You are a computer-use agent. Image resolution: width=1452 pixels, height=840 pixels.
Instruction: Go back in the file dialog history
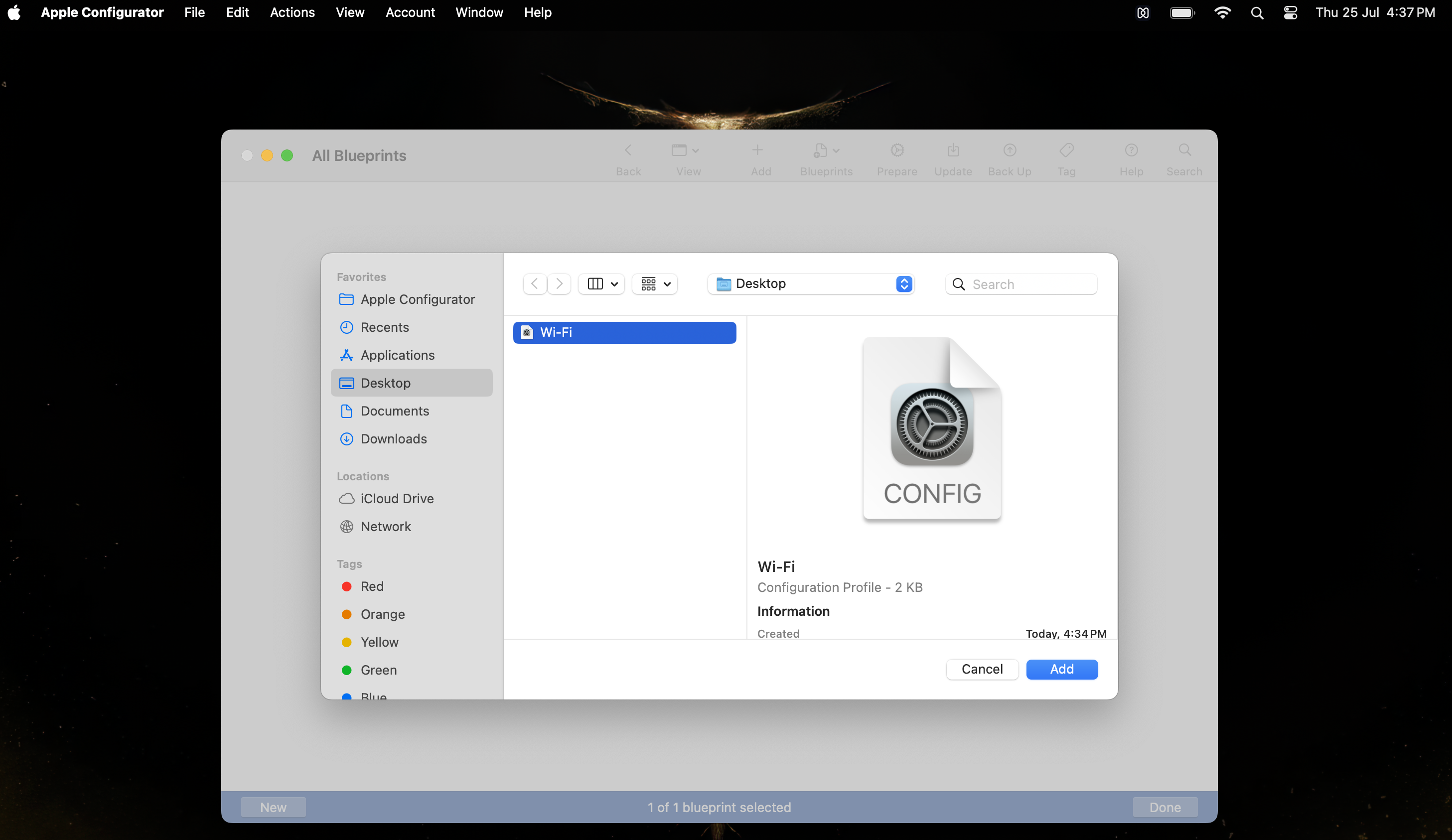click(535, 284)
